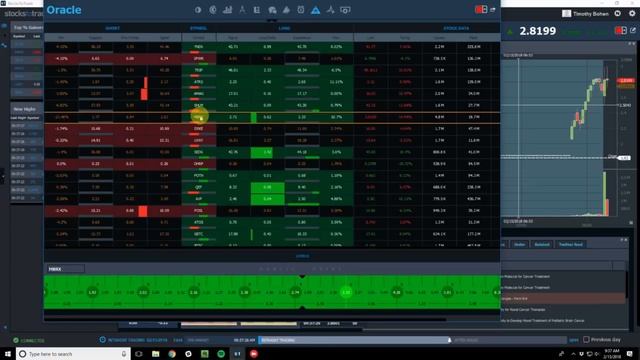Open Spotify from the taskbar
The height and width of the screenshot is (360, 640).
[x=221, y=353]
